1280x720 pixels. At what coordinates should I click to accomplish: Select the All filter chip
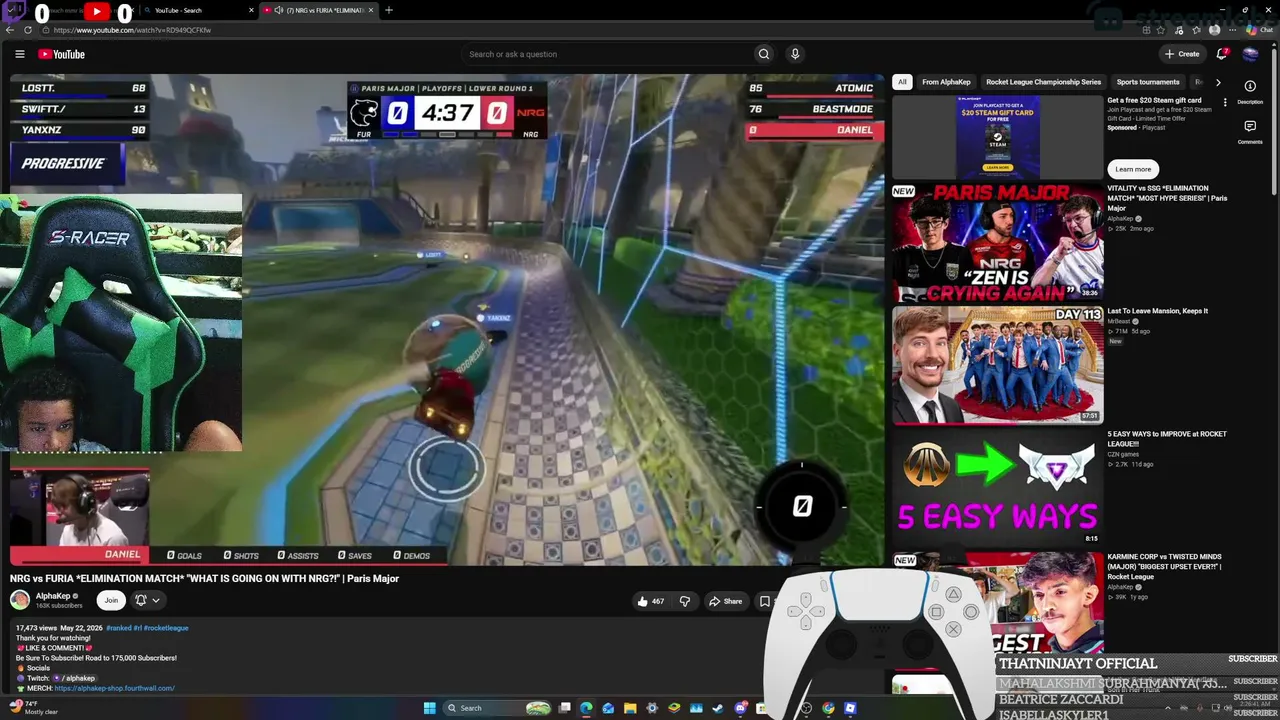(902, 82)
